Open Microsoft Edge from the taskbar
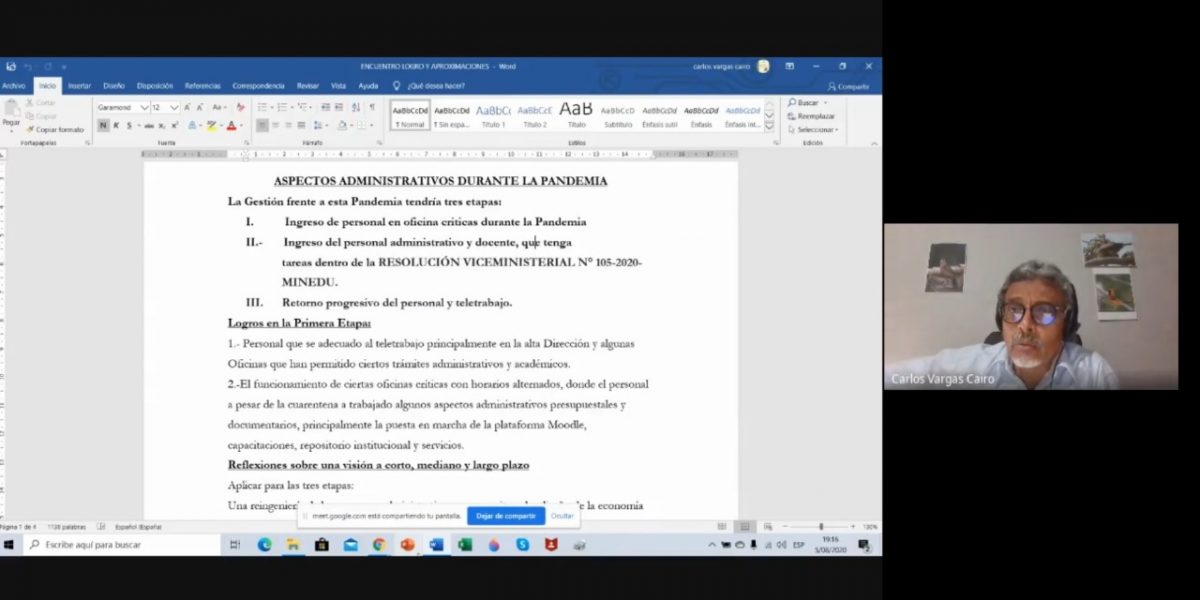 click(264, 545)
